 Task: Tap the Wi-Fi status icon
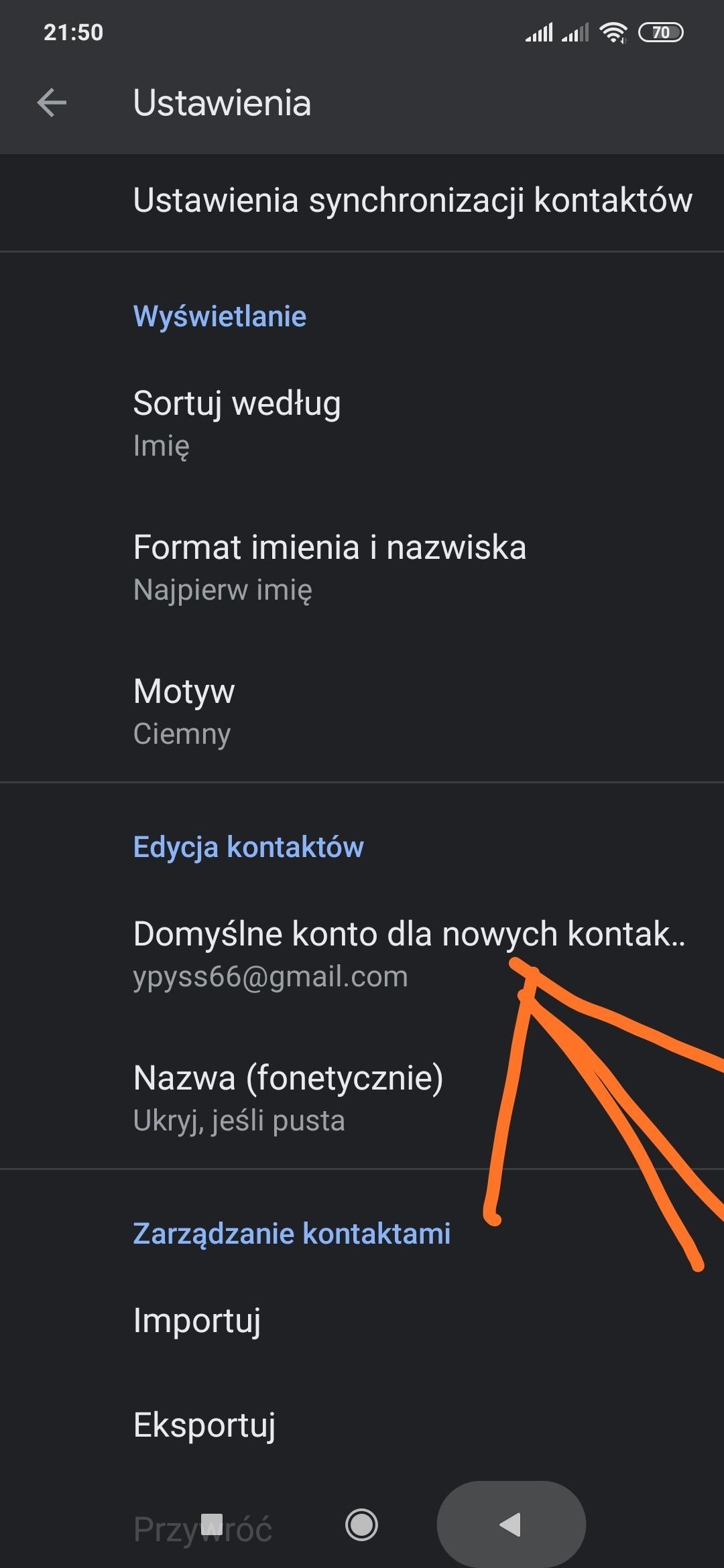click(x=613, y=32)
